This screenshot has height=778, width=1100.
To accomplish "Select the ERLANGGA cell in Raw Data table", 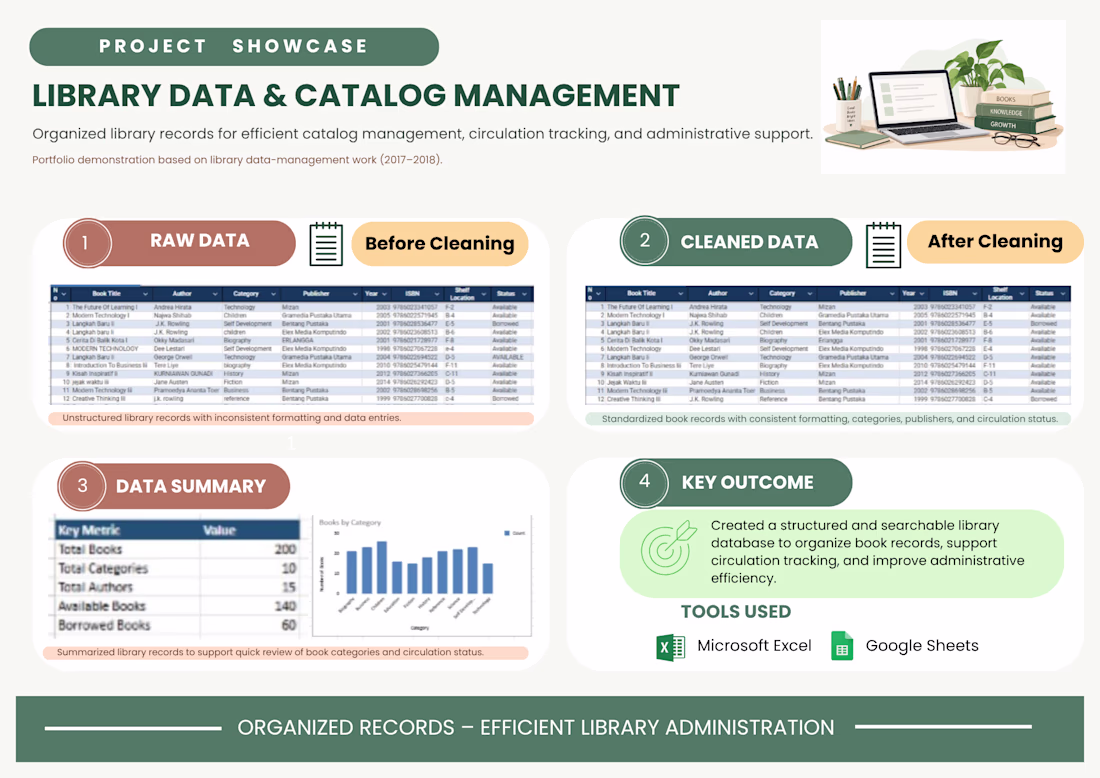I will click(x=298, y=340).
